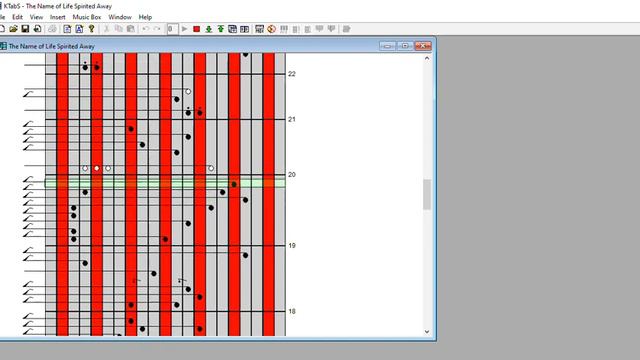Open the Insert menu
640x360 pixels.
[x=58, y=17]
